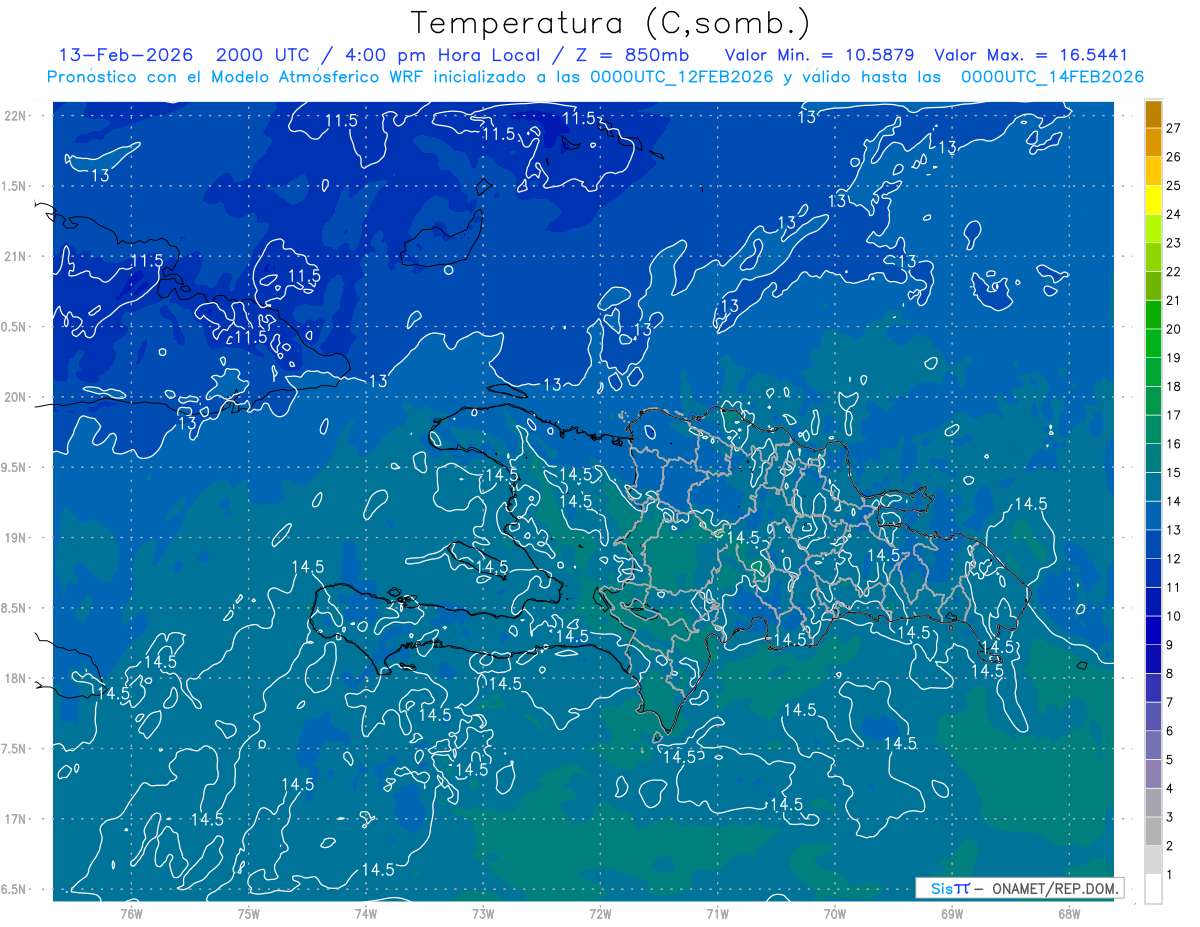Click the color legend value '8'
The height and width of the screenshot is (927, 1200).
click(1170, 674)
